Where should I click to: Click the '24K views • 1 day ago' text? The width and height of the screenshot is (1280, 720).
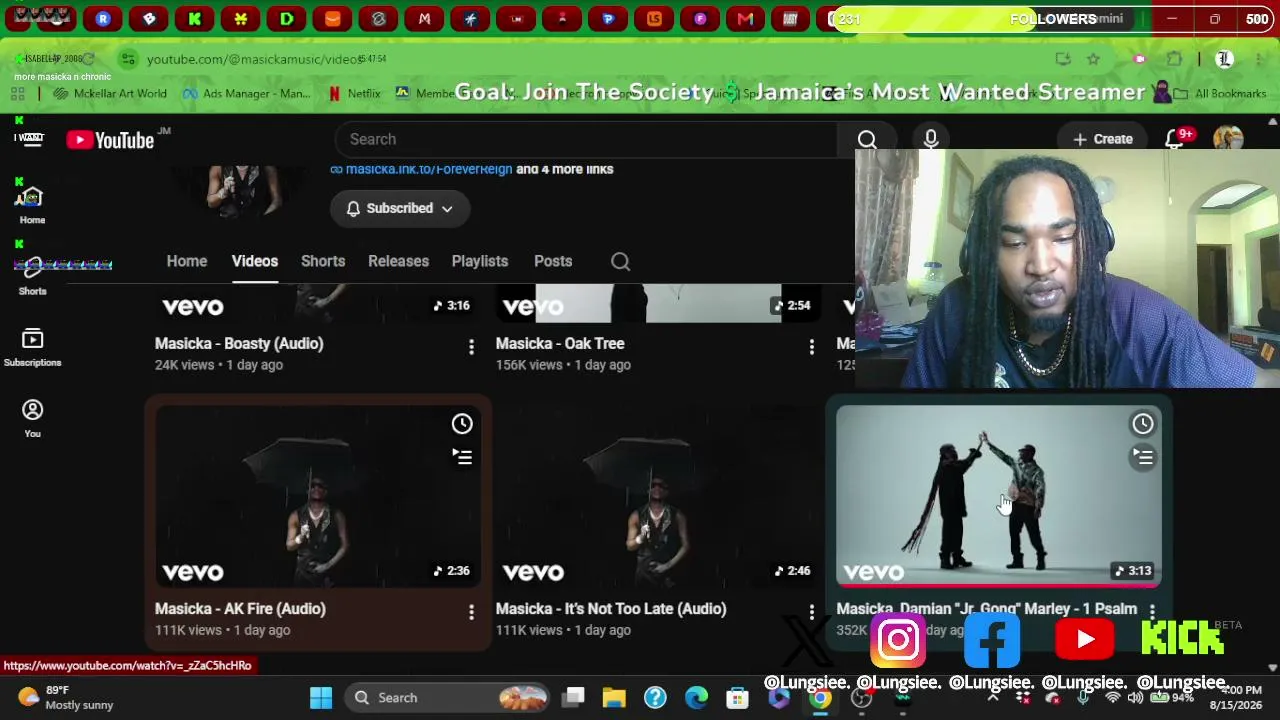point(219,365)
